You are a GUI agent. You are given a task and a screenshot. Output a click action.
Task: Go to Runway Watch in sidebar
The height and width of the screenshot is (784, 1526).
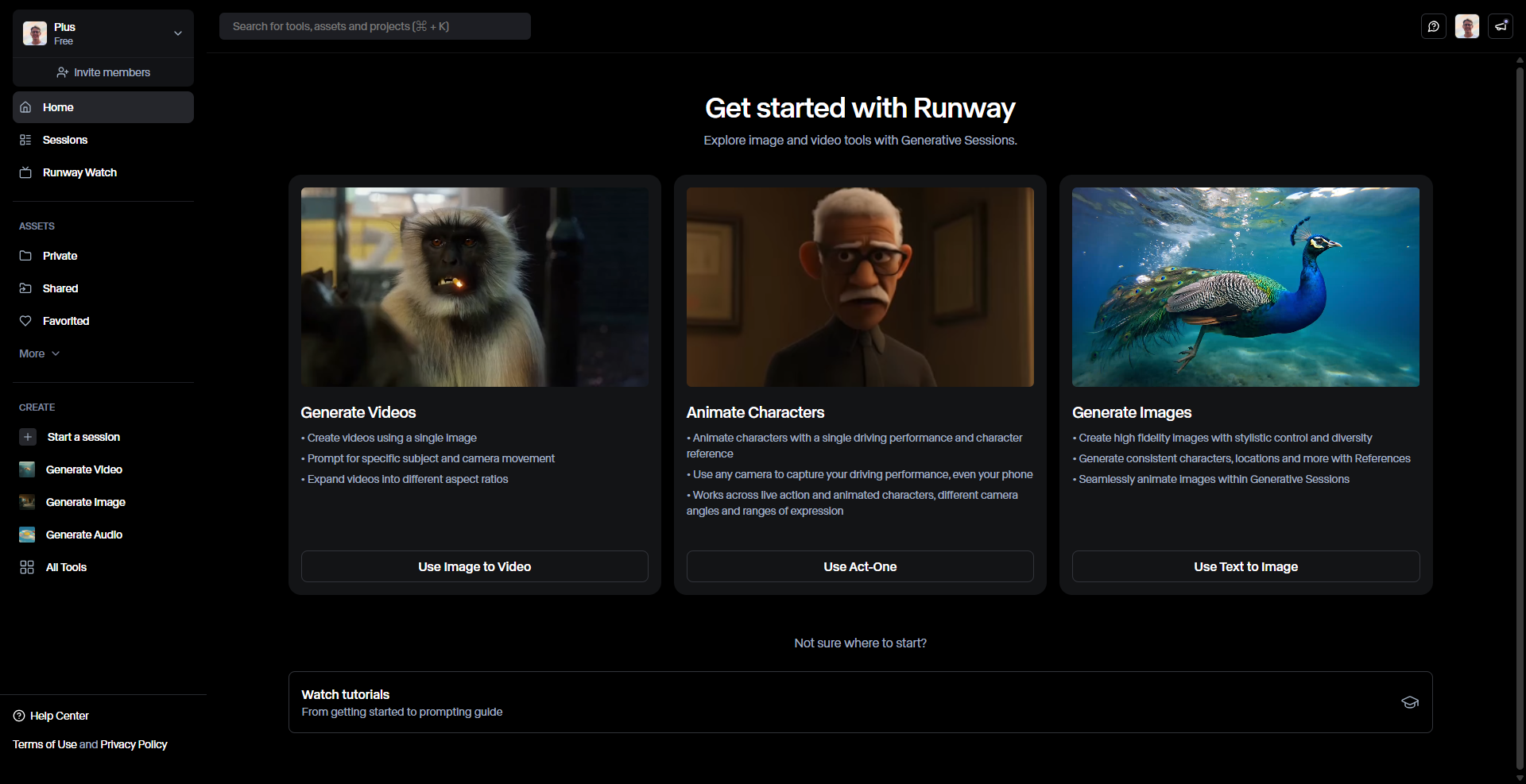(x=79, y=172)
